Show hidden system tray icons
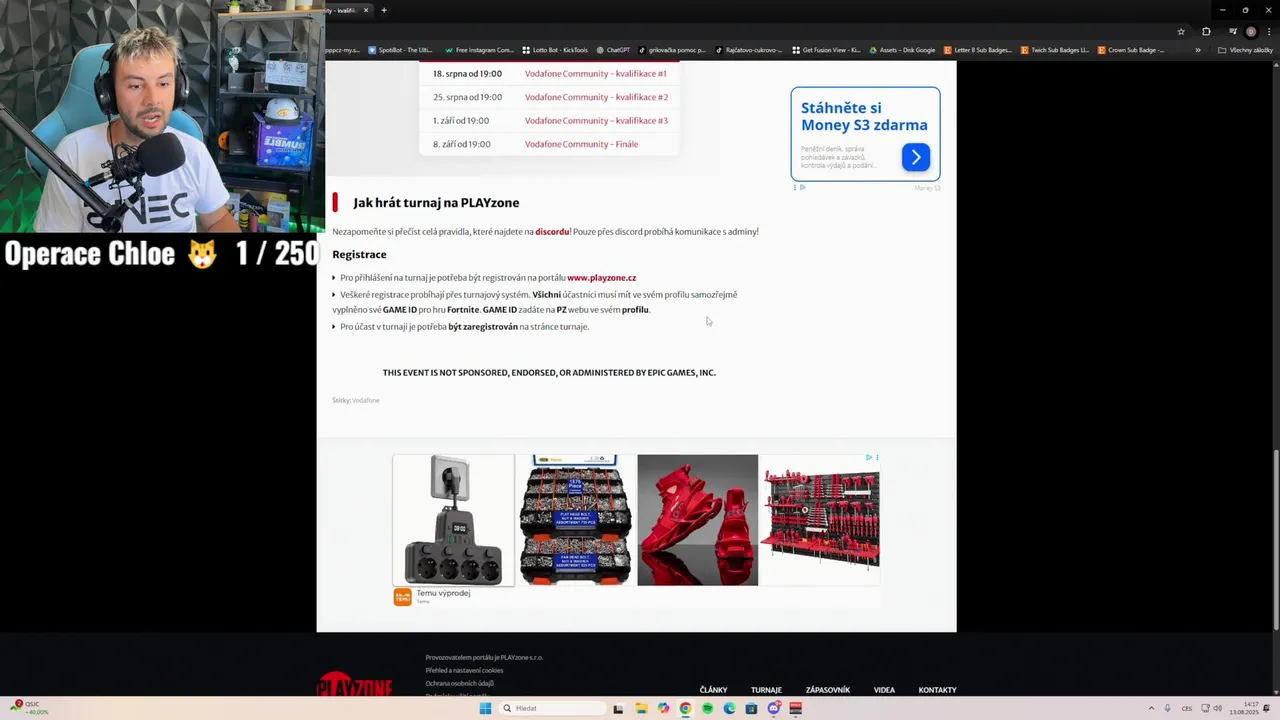 click(x=1151, y=708)
